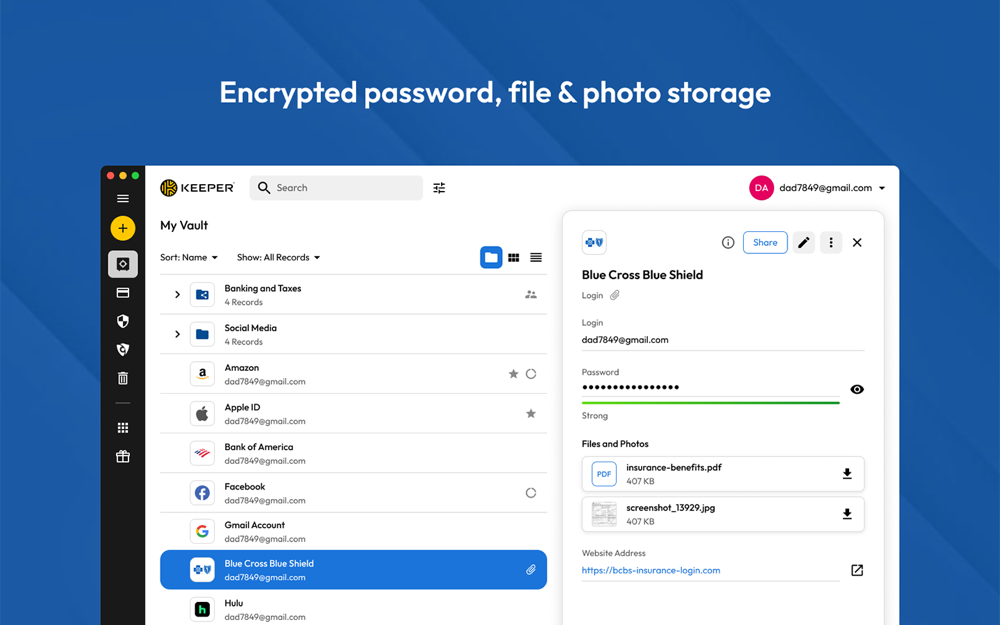Viewport: 1000px width, 625px height.
Task: Click rotation icon on Facebook record
Action: 531,492
